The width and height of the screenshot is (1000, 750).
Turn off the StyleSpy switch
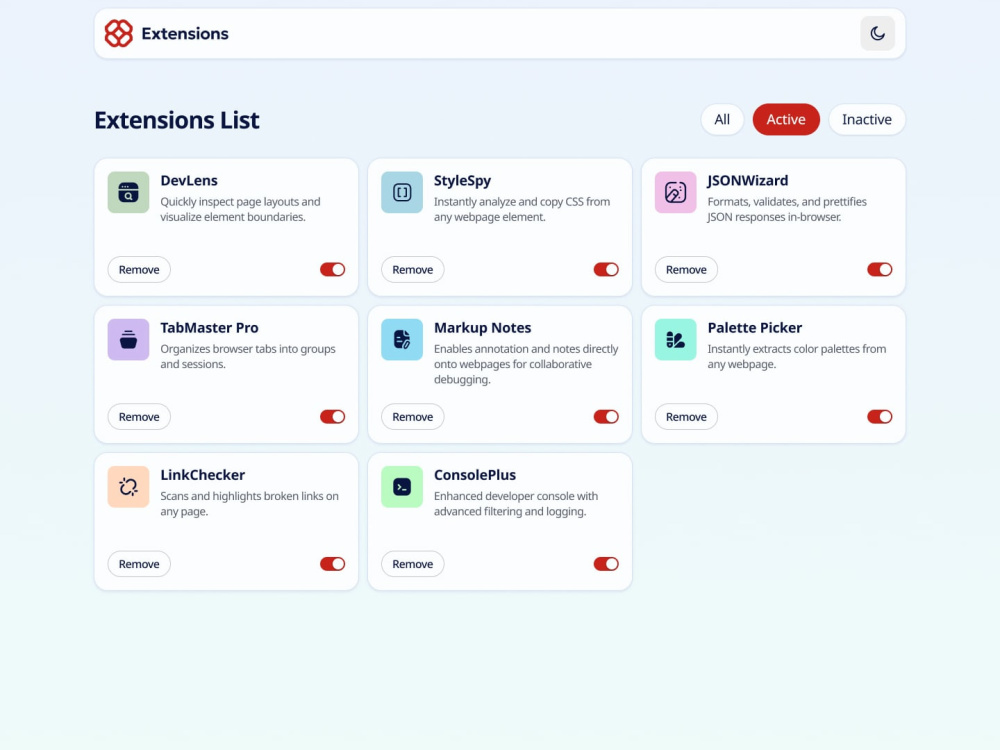click(606, 269)
